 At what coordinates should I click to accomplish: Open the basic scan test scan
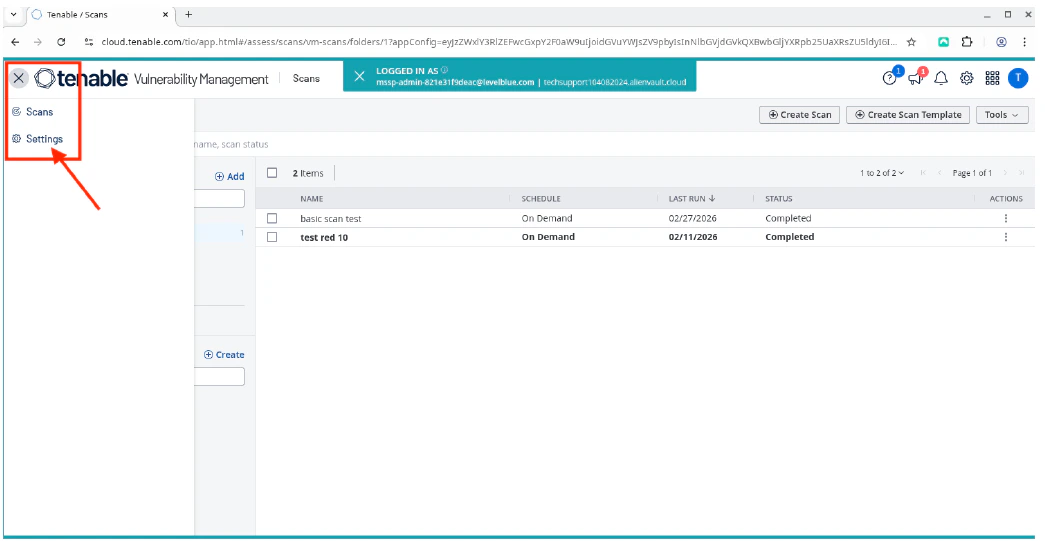tap(331, 218)
